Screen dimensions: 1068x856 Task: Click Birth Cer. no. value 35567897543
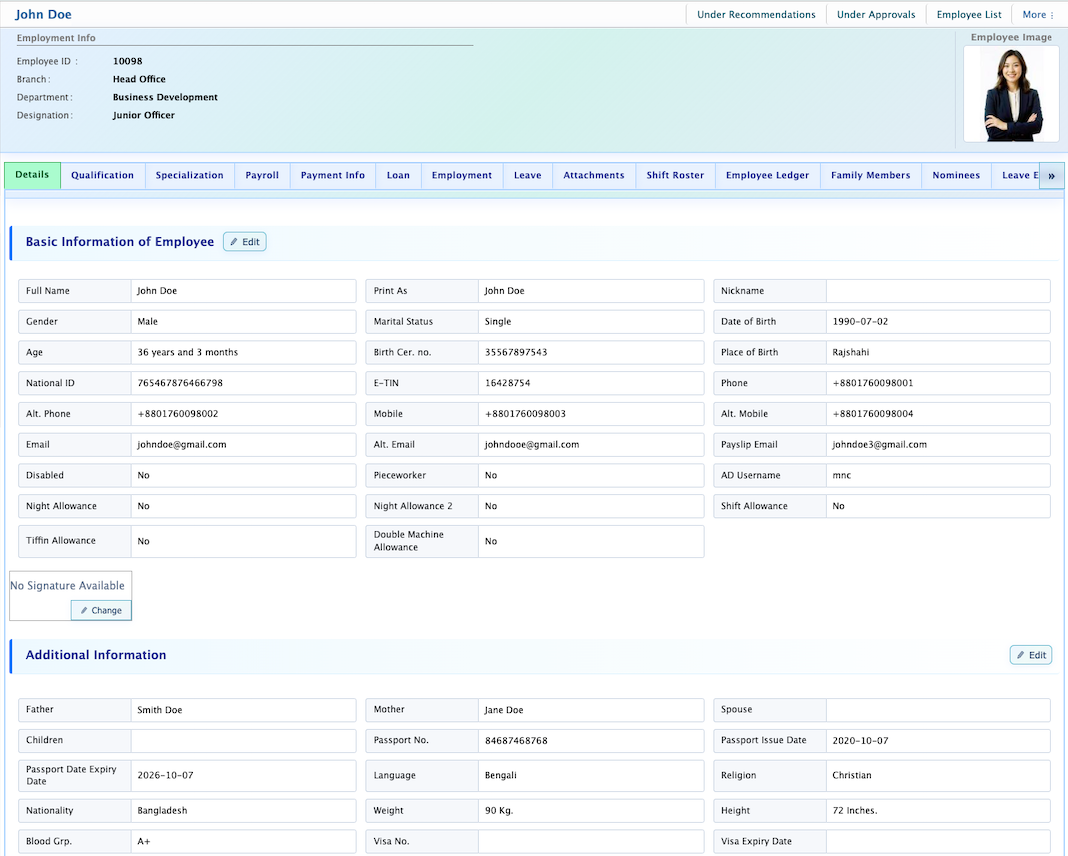coord(516,352)
